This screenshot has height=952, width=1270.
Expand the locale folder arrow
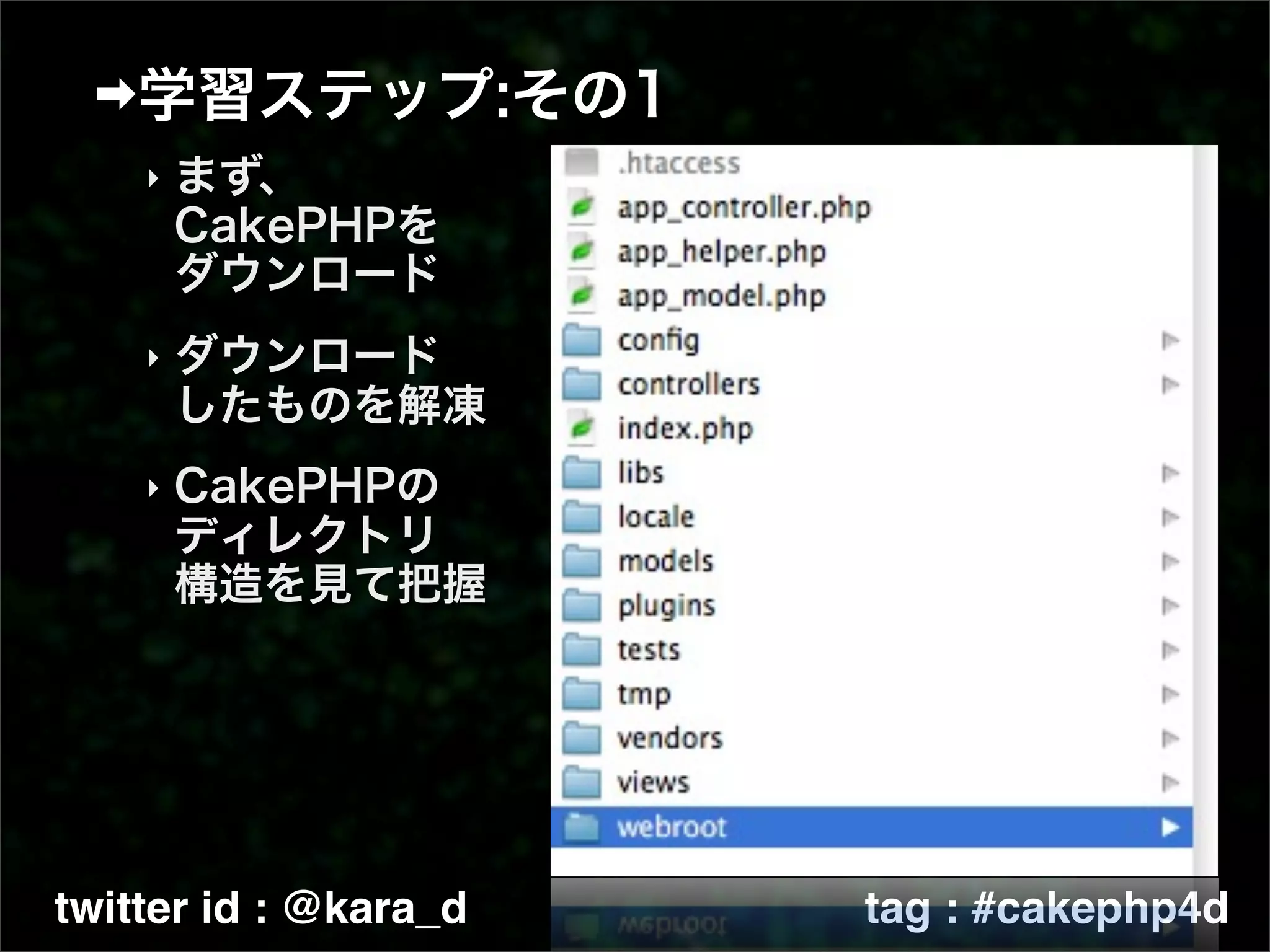(1170, 517)
